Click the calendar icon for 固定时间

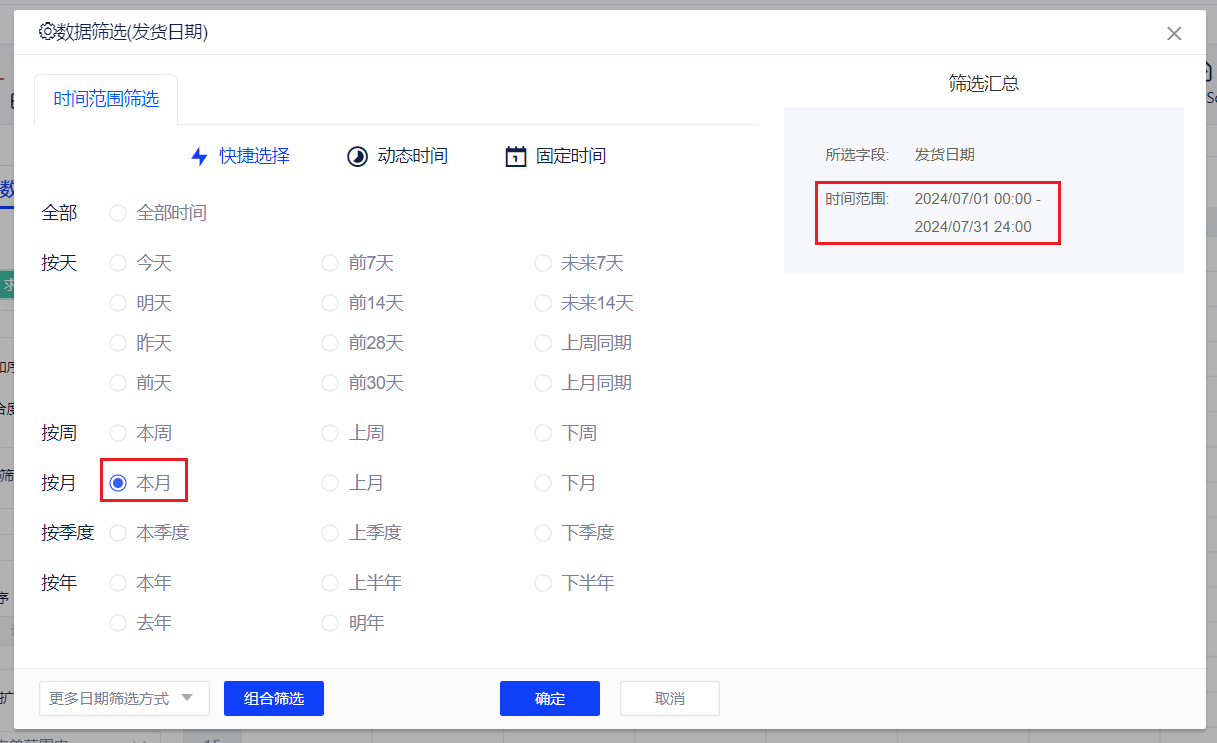[516, 156]
